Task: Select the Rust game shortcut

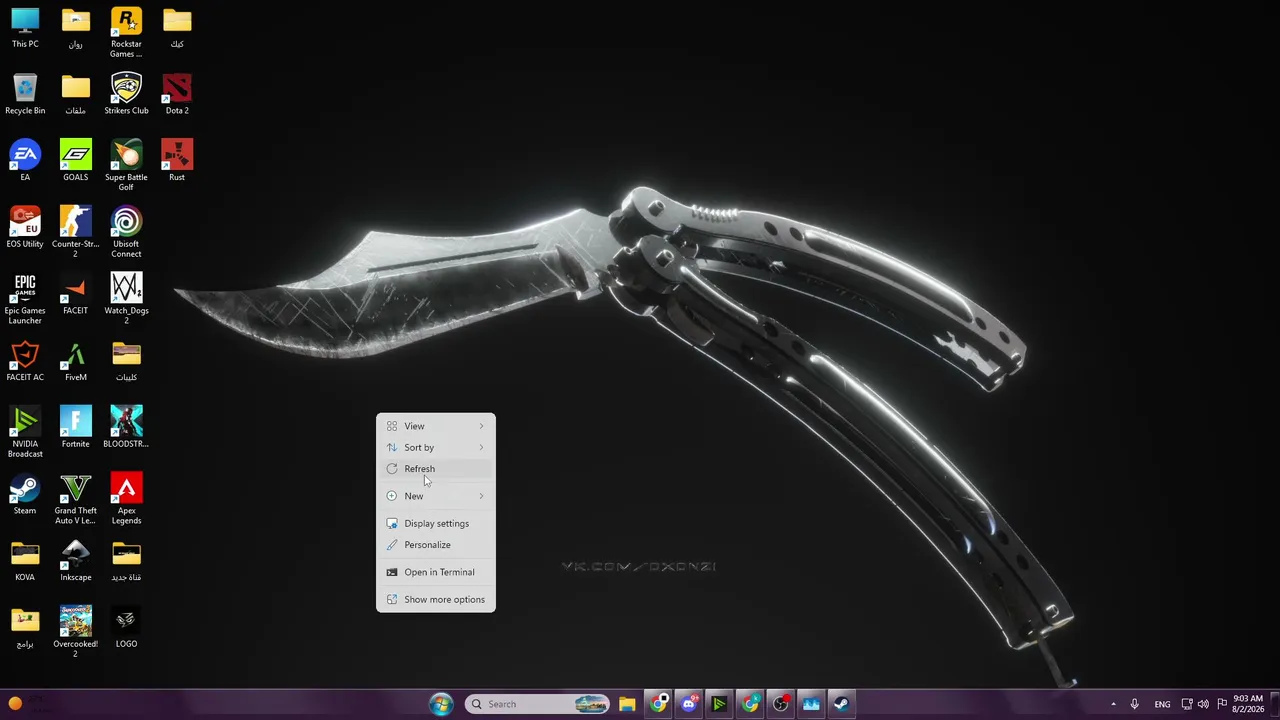Action: tap(177, 161)
